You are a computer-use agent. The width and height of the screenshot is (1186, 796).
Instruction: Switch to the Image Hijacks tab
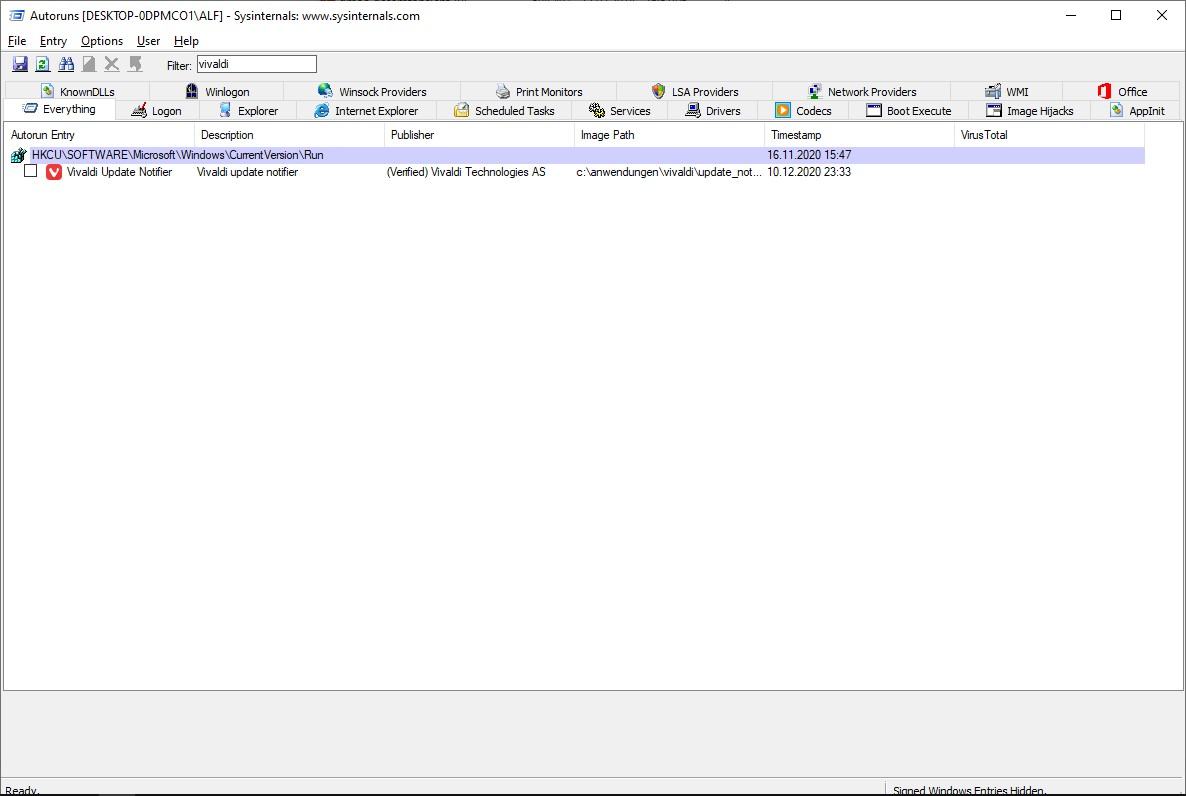1029,110
